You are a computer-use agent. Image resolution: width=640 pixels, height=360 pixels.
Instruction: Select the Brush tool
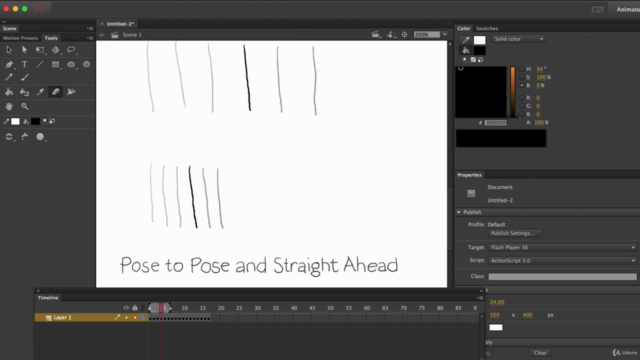click(x=24, y=77)
